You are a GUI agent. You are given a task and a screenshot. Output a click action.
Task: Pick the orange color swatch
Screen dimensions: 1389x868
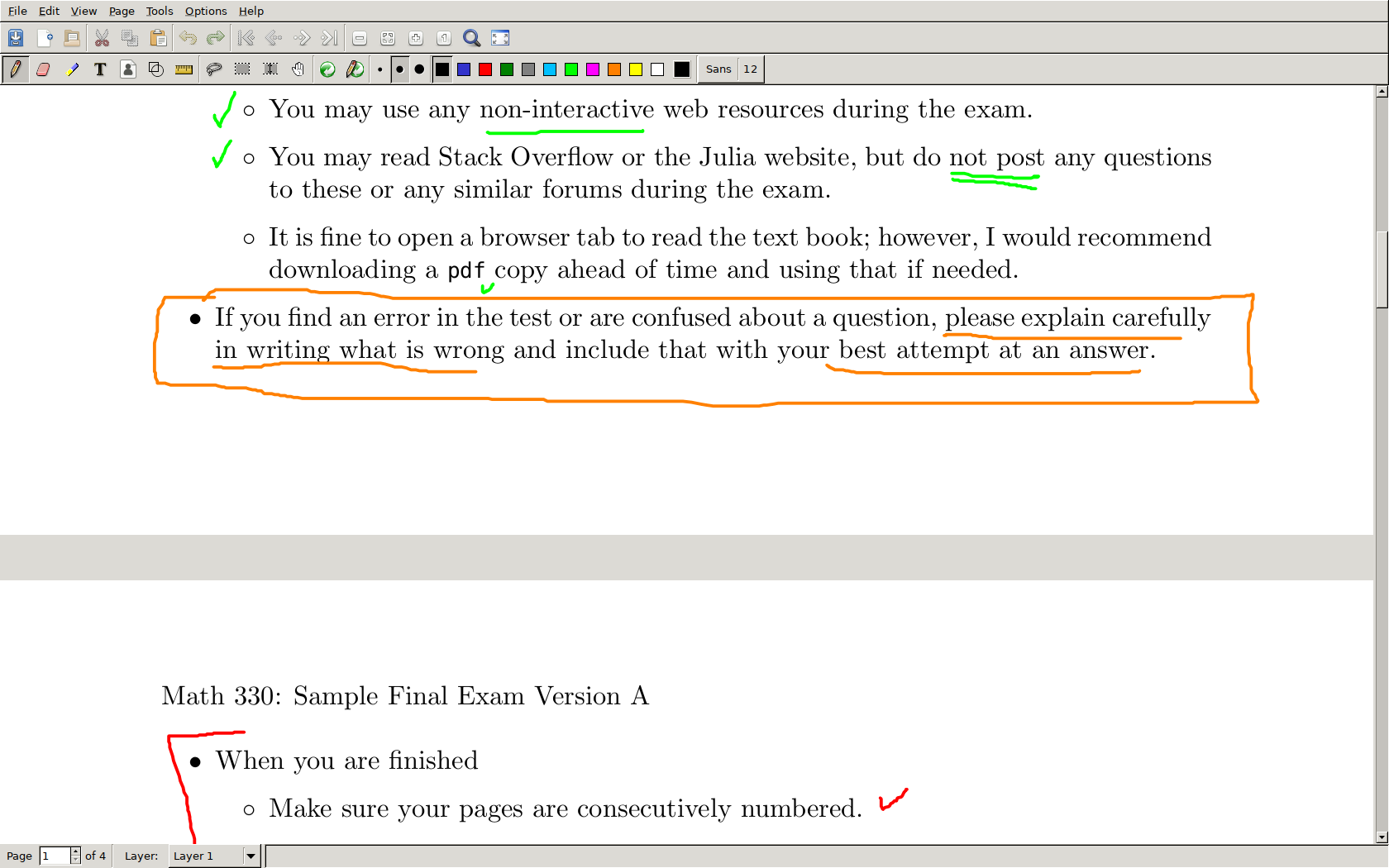tap(614, 69)
